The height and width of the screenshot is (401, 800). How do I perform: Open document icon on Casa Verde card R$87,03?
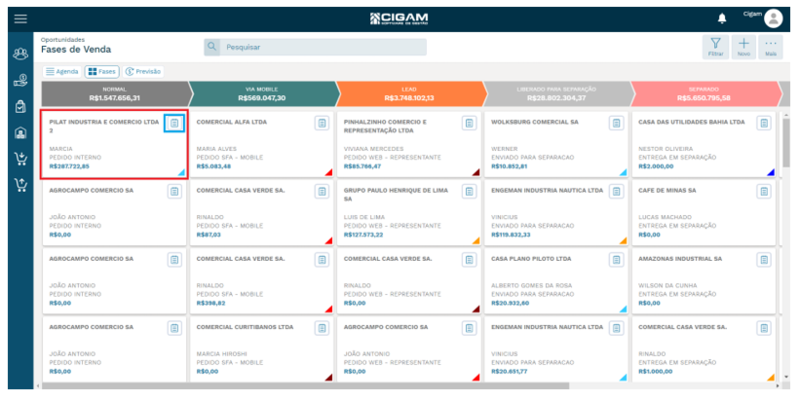(x=322, y=191)
